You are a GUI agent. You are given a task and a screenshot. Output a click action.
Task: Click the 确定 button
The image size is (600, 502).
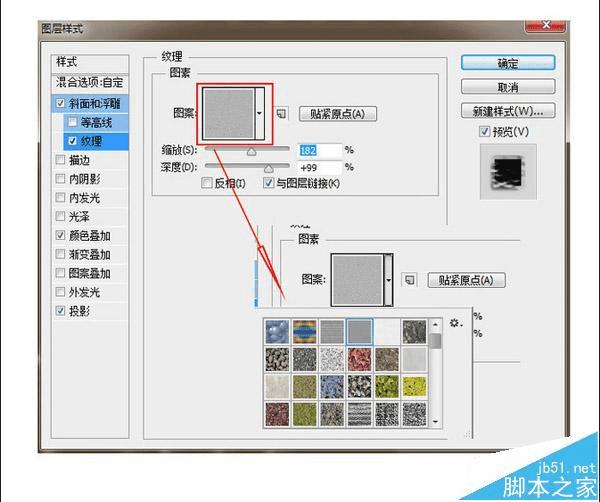coord(508,63)
